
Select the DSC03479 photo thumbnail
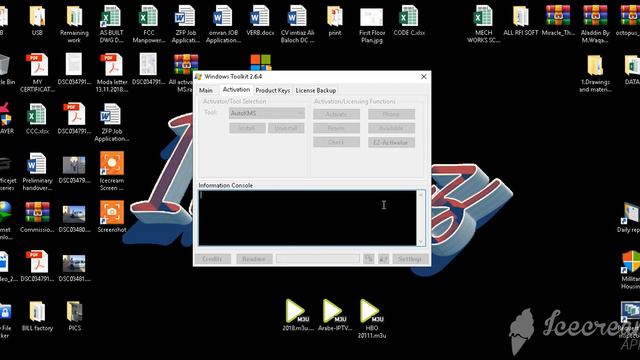74,165
